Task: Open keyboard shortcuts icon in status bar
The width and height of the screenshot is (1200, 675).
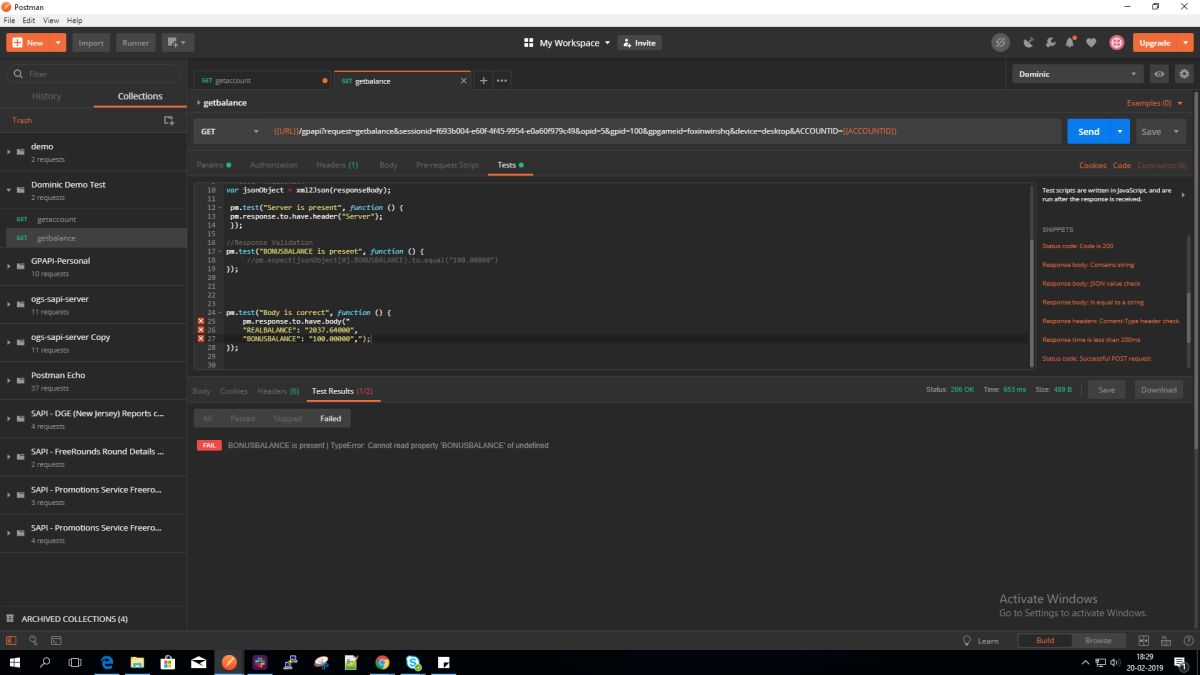Action: tap(1166, 640)
